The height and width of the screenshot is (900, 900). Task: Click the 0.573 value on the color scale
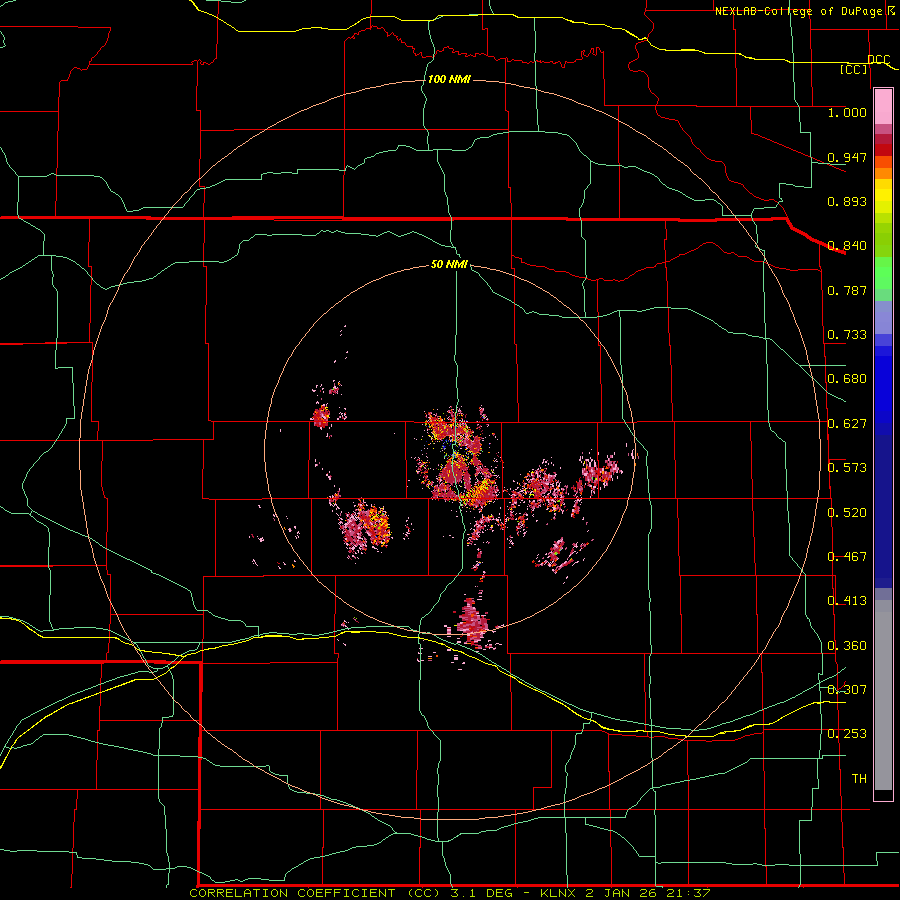(x=847, y=468)
